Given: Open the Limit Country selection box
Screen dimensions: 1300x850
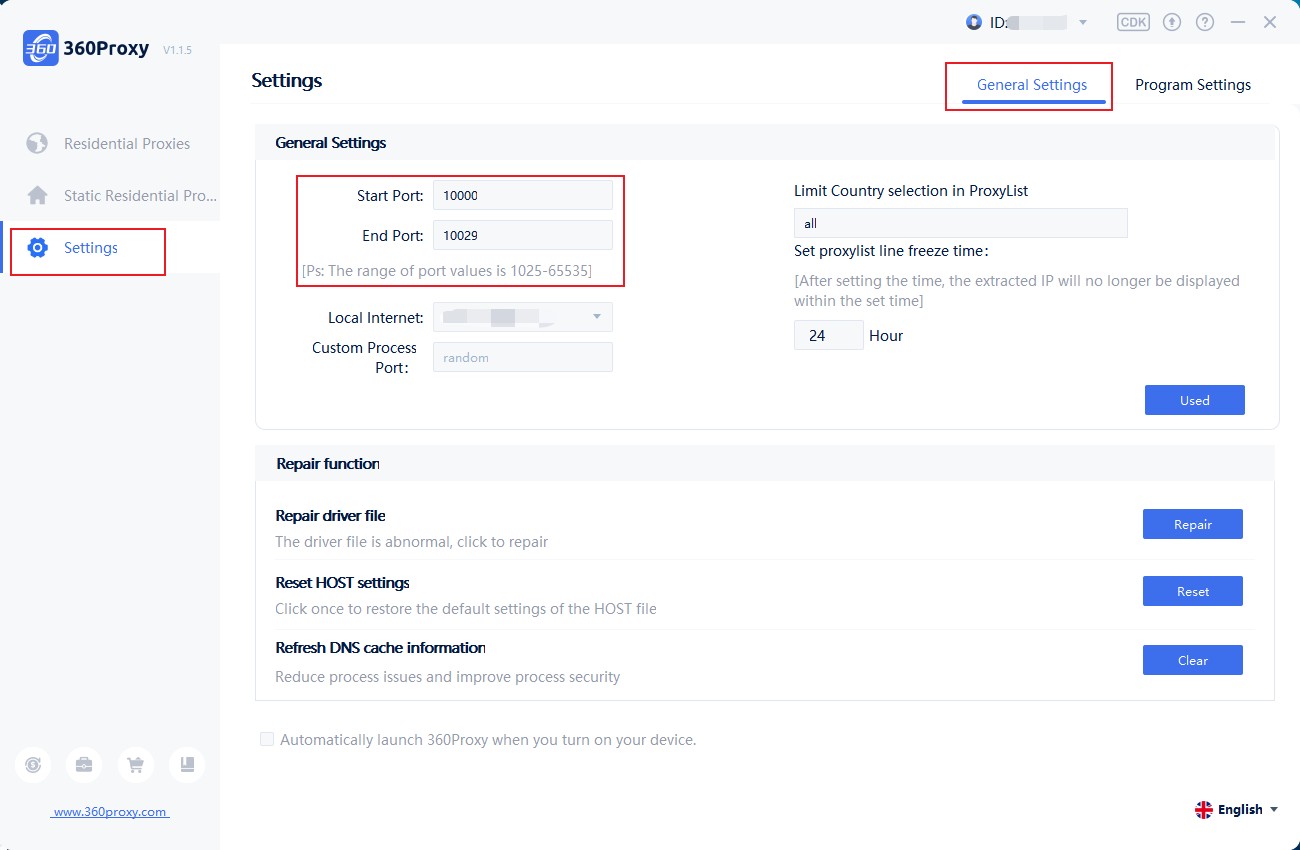Looking at the screenshot, I should [961, 223].
